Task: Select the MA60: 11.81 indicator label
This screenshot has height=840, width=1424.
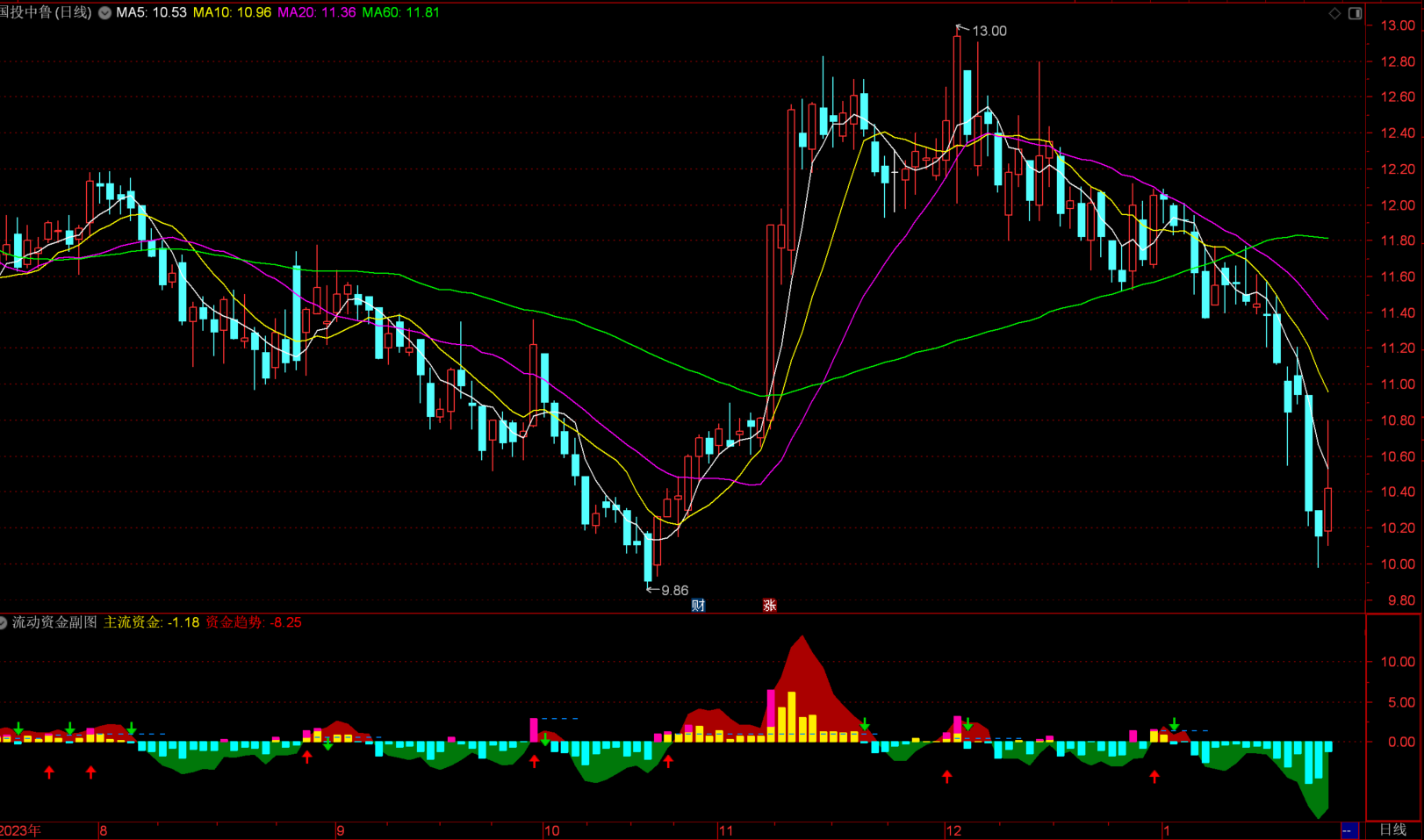Action: pos(401,12)
